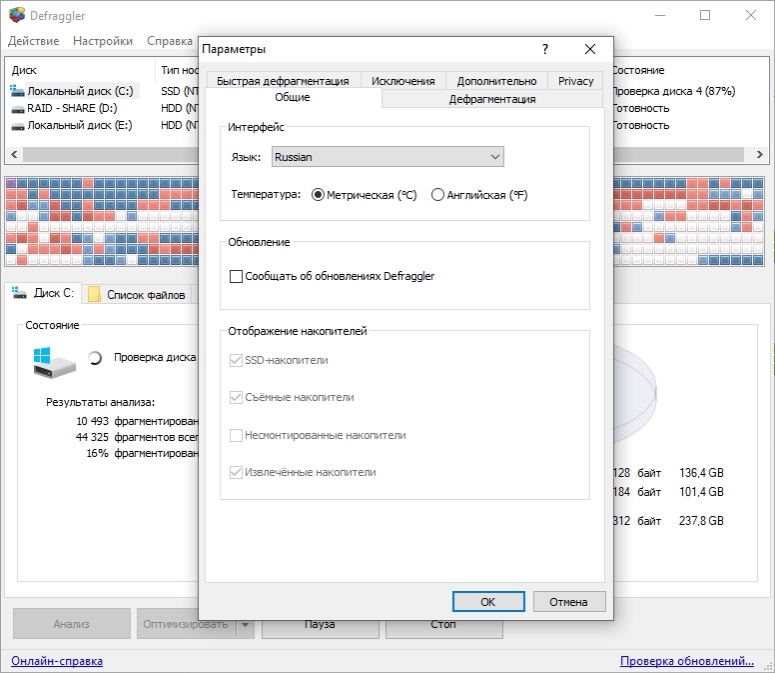Screen dimensions: 775x673
Task: Click the RAID - SHARE (D:) drive icon
Action: pos(18,109)
